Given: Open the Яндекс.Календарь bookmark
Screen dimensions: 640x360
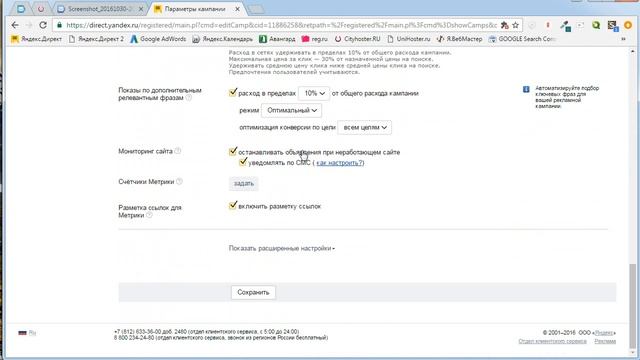Looking at the screenshot, I should (x=222, y=39).
